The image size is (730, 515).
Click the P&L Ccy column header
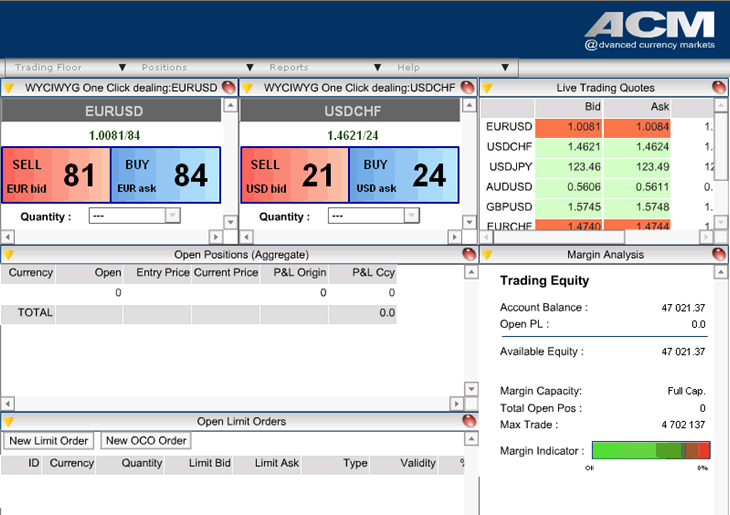[x=363, y=273]
